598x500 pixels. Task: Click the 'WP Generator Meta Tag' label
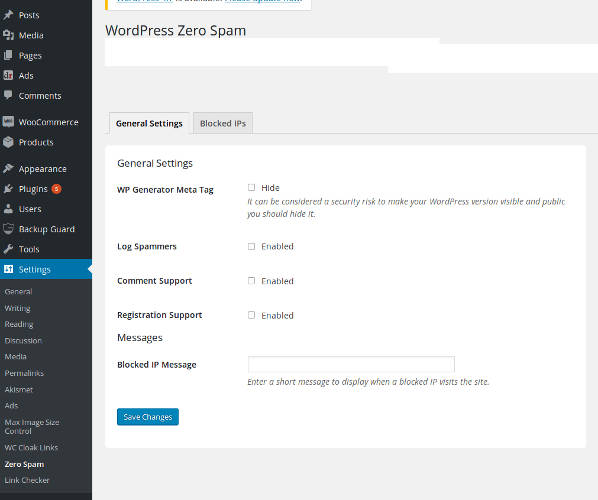click(x=165, y=190)
